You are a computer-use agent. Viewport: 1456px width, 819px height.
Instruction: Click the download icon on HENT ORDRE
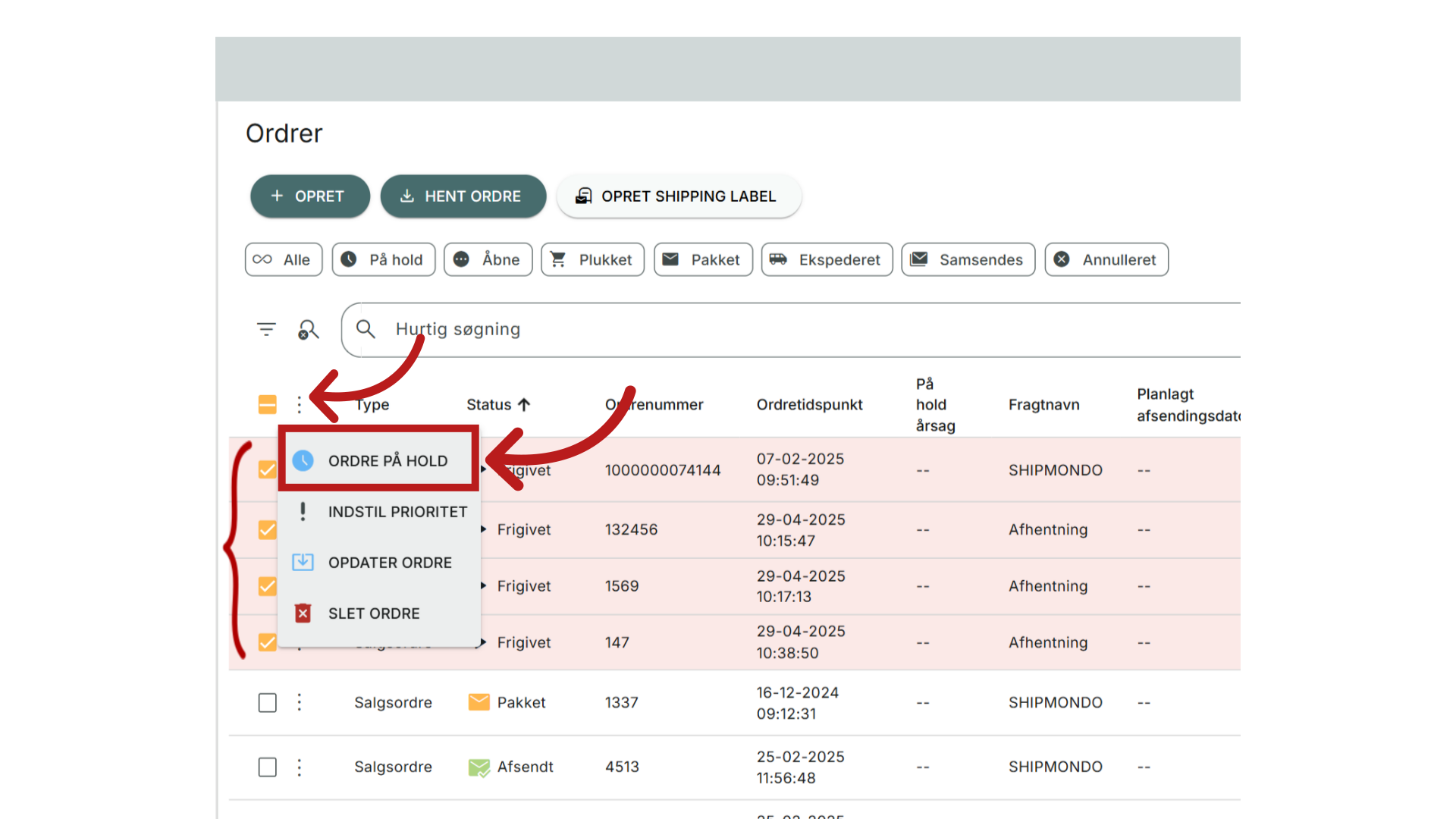click(x=407, y=196)
